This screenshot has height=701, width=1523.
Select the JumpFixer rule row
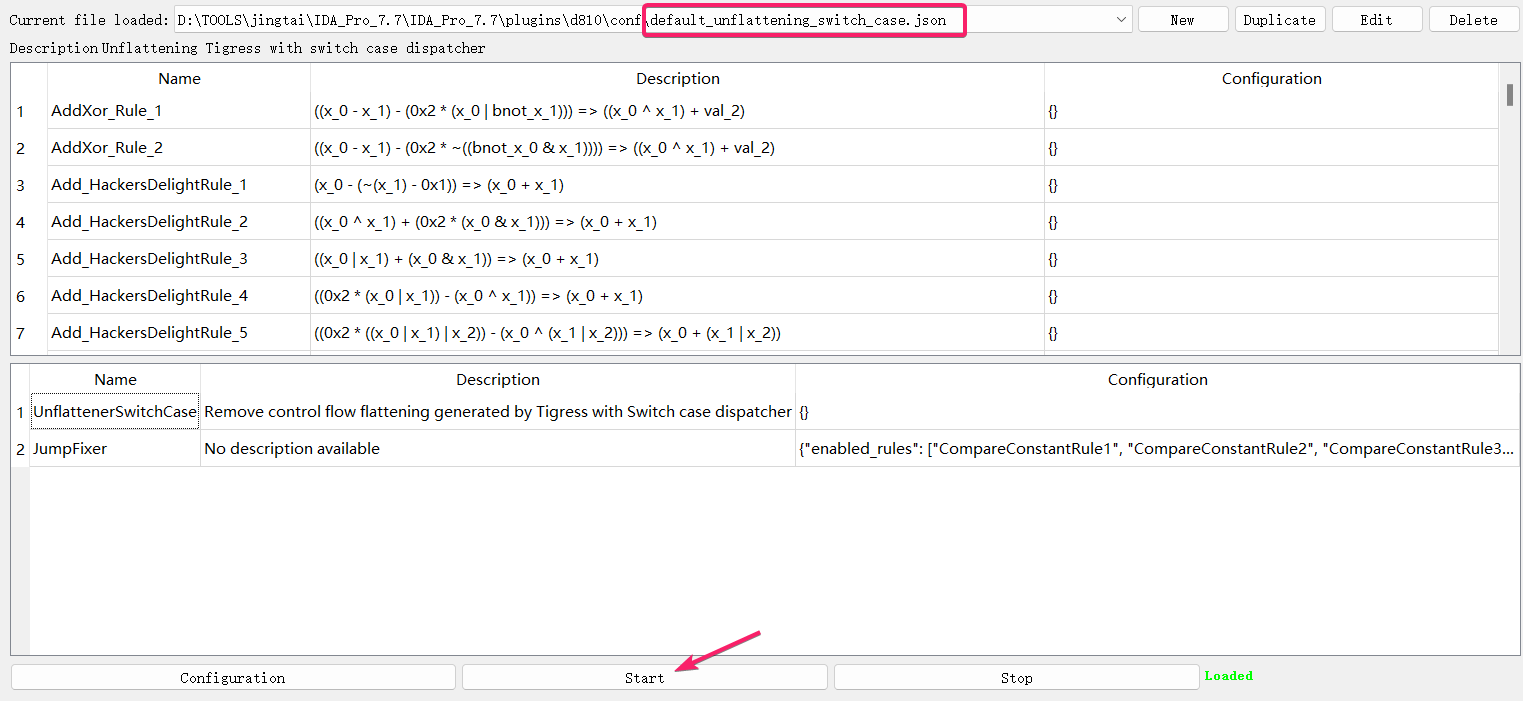70,449
